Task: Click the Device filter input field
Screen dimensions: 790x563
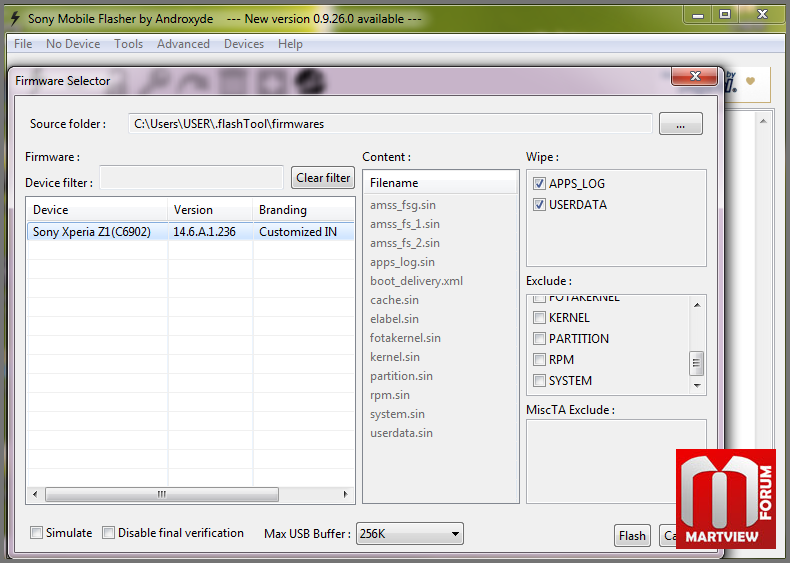Action: point(191,177)
